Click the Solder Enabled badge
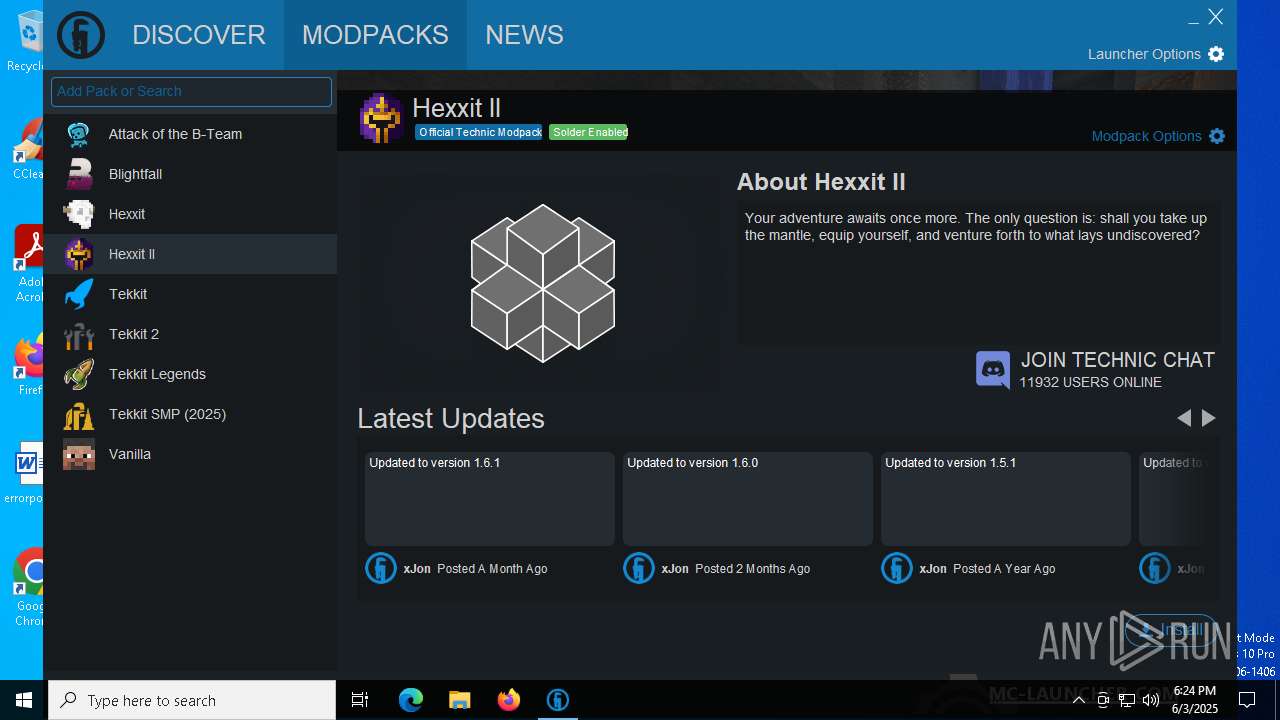Image resolution: width=1280 pixels, height=720 pixels. point(588,132)
